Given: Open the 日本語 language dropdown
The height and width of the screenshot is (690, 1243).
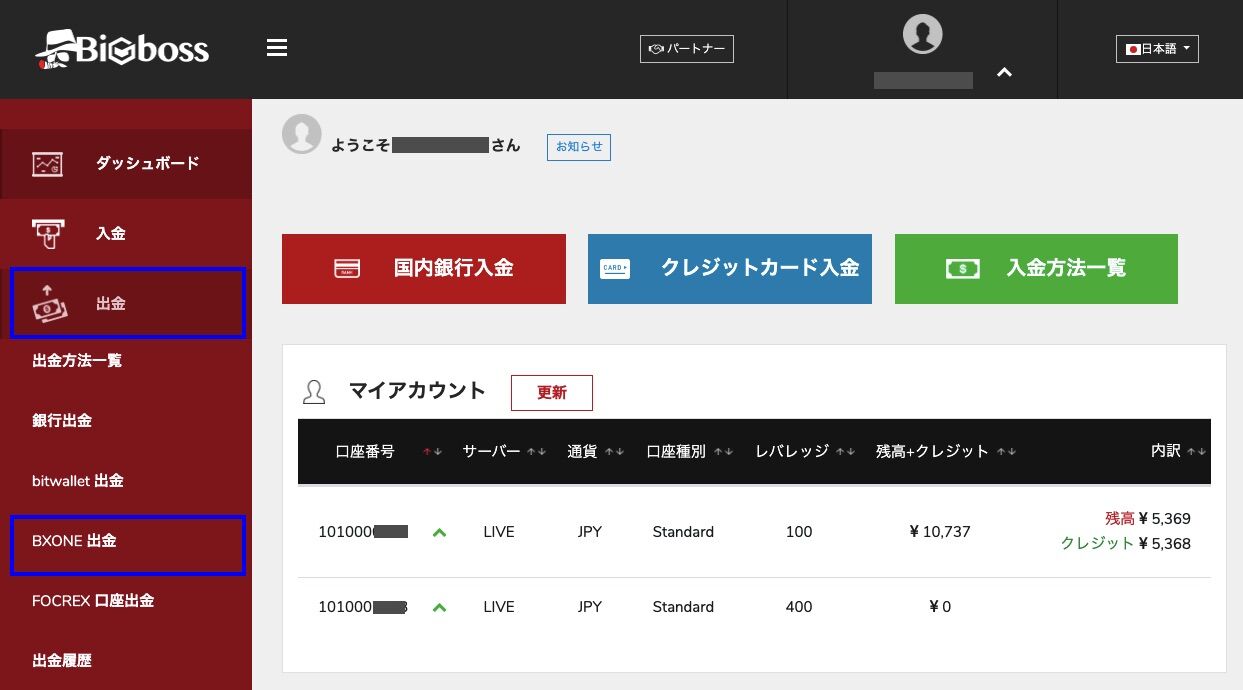Looking at the screenshot, I should (x=1157, y=49).
